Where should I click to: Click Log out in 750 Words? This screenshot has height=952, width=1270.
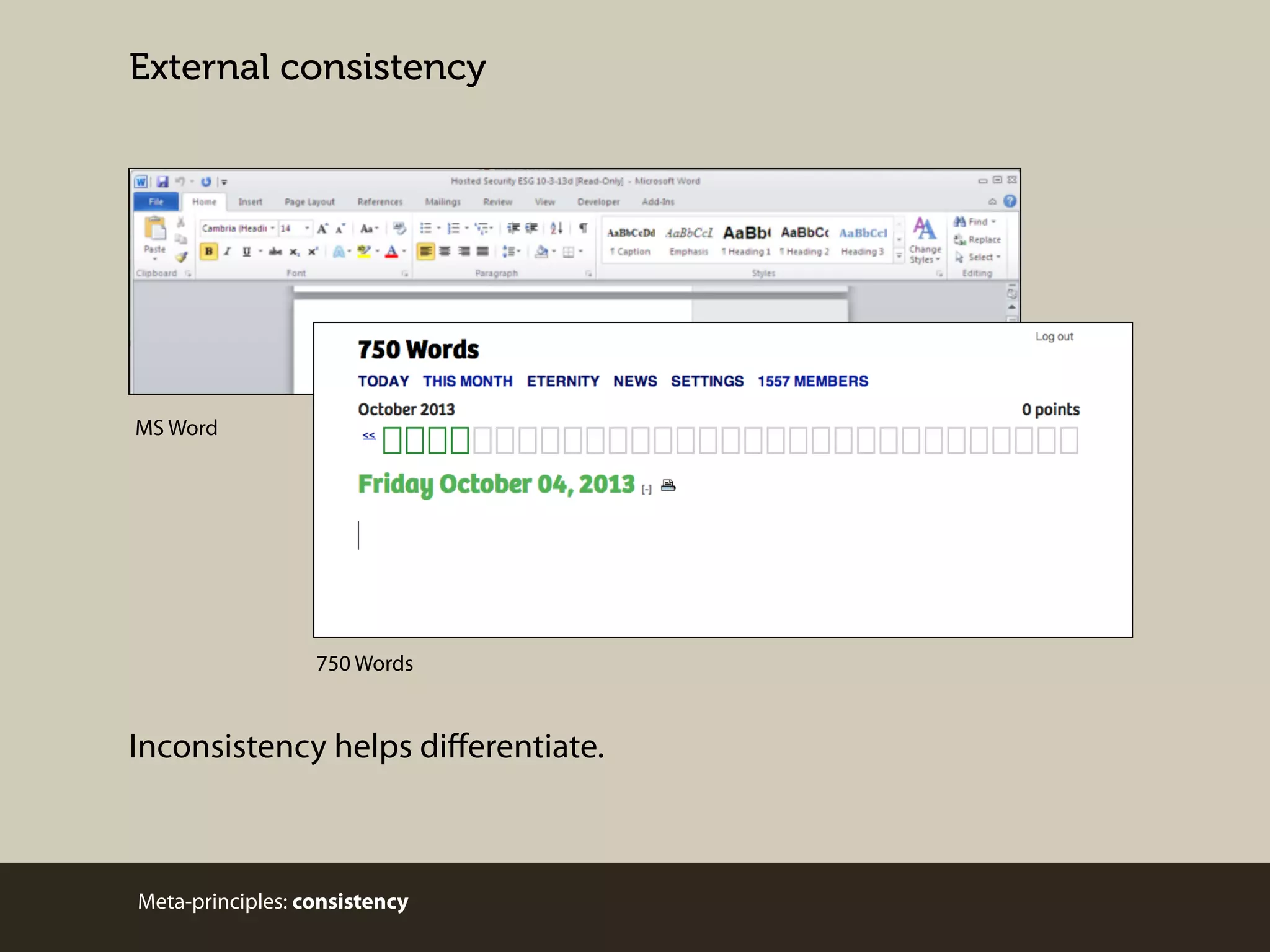click(1054, 337)
